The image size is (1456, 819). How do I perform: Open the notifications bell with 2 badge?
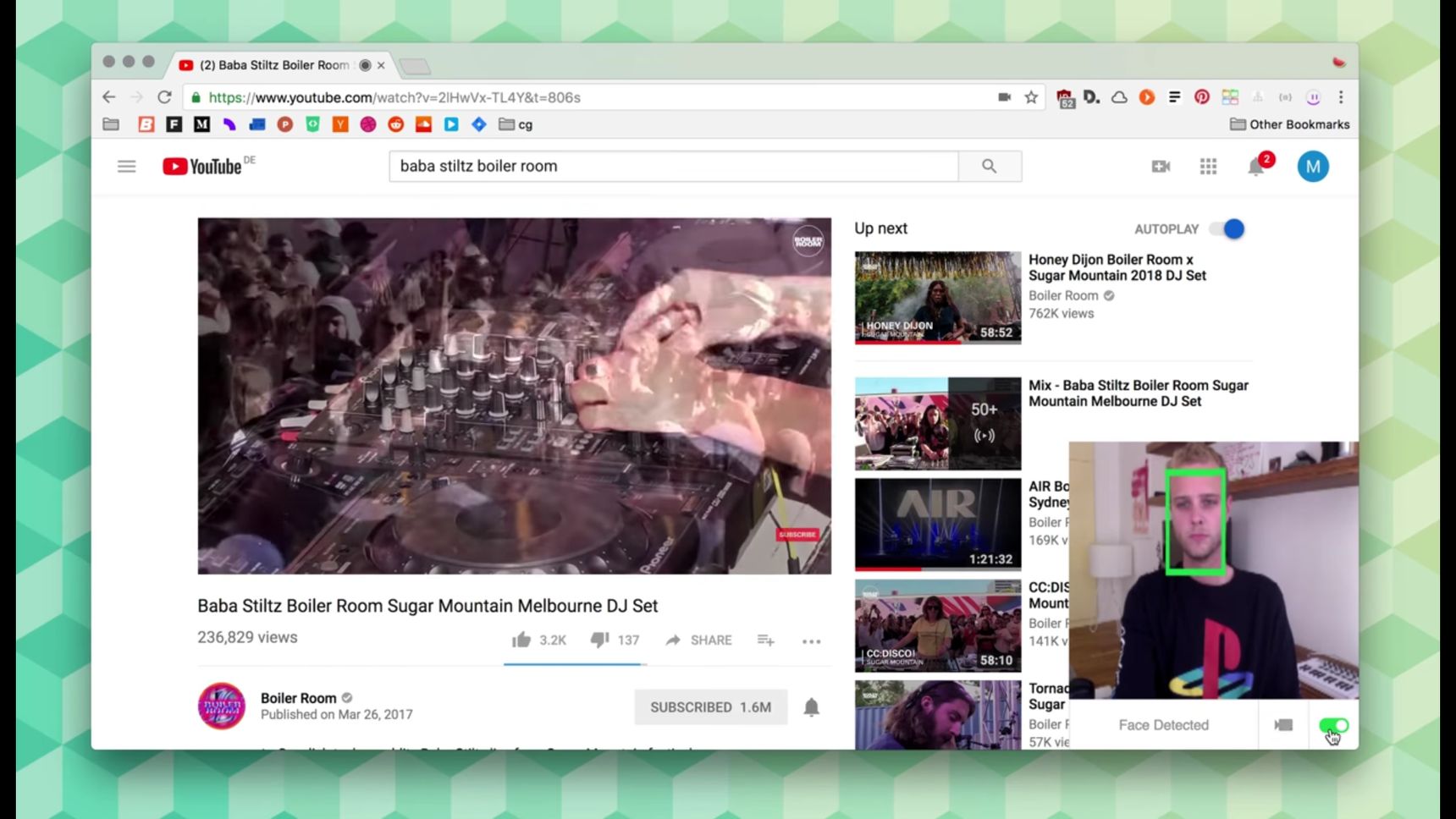[1257, 166]
